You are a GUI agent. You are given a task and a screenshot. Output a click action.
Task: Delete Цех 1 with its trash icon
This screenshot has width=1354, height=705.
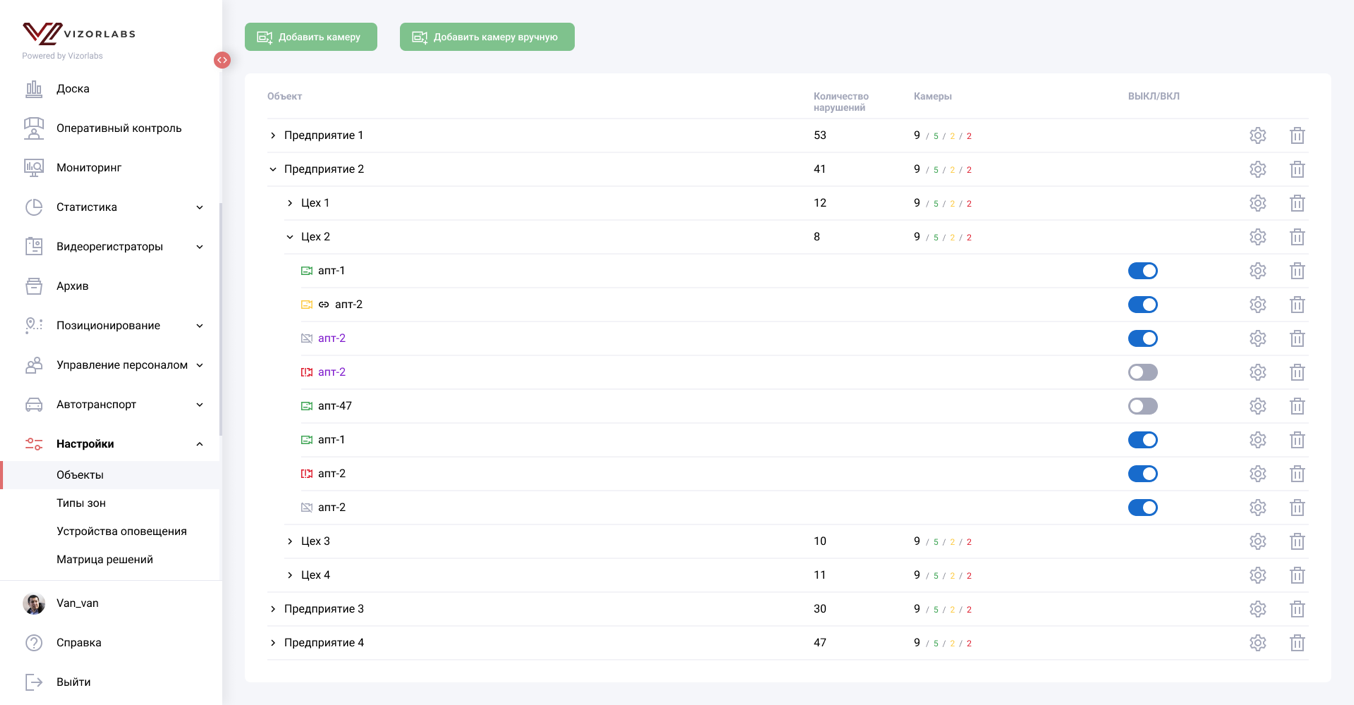pyautogui.click(x=1297, y=203)
